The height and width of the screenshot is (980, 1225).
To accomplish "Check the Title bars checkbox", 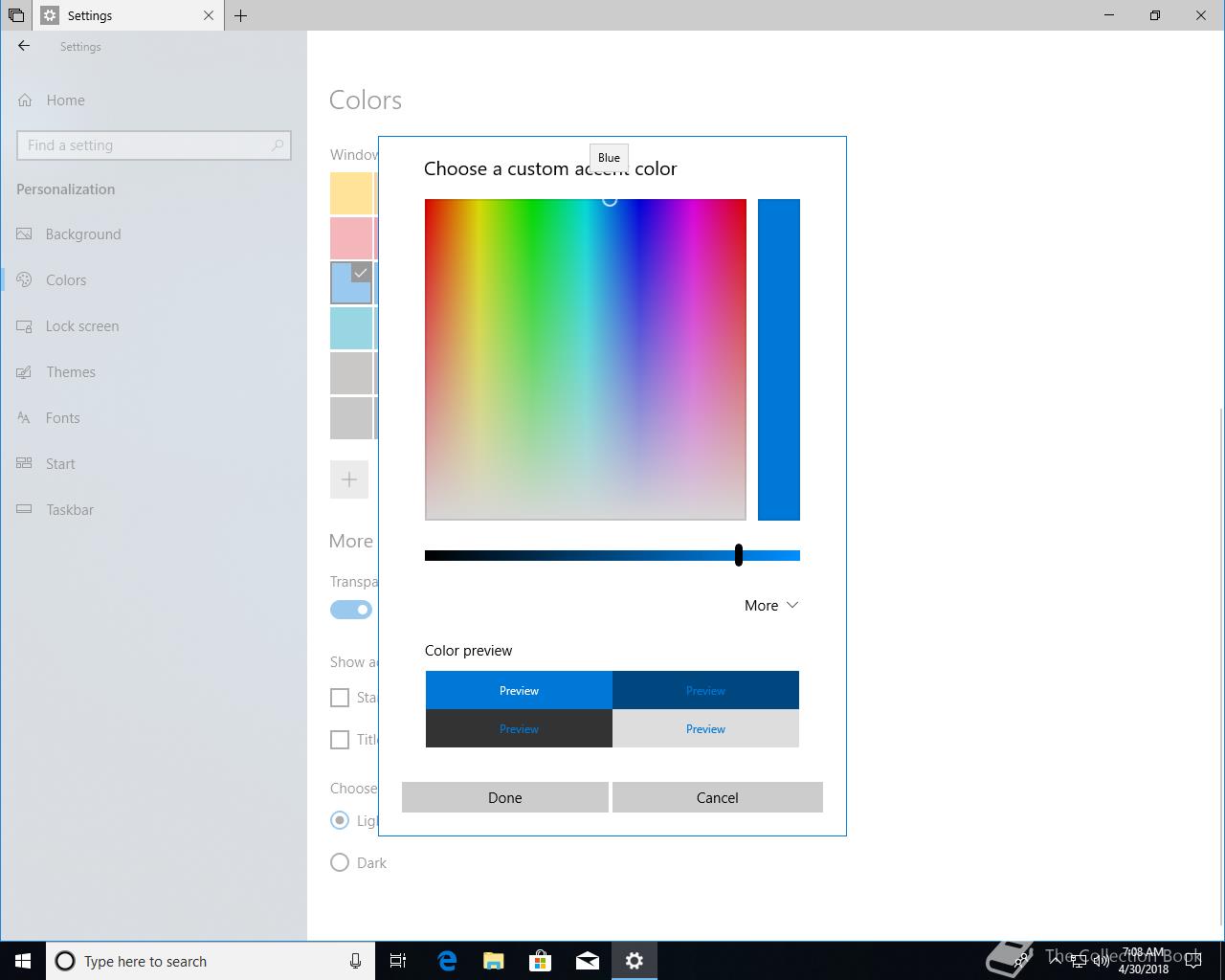I will 340,740.
